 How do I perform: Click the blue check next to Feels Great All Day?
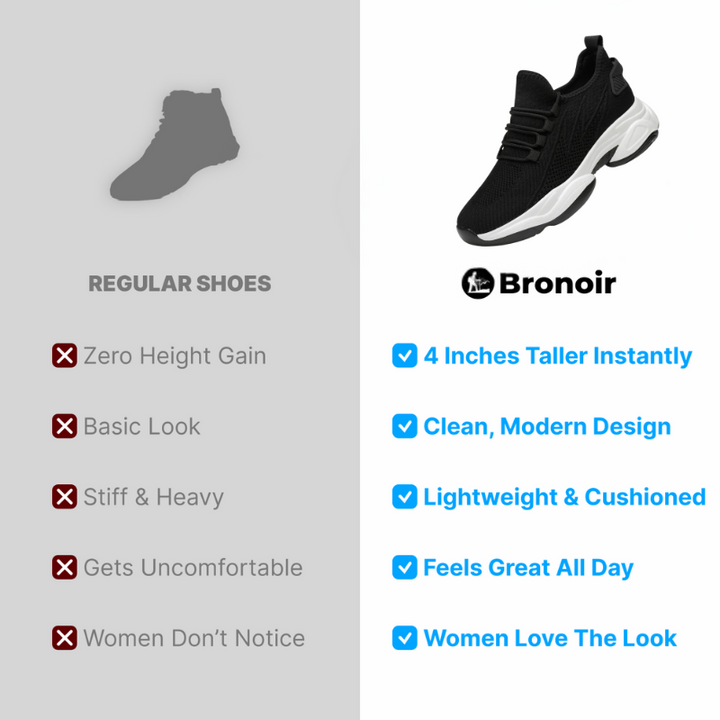point(405,567)
